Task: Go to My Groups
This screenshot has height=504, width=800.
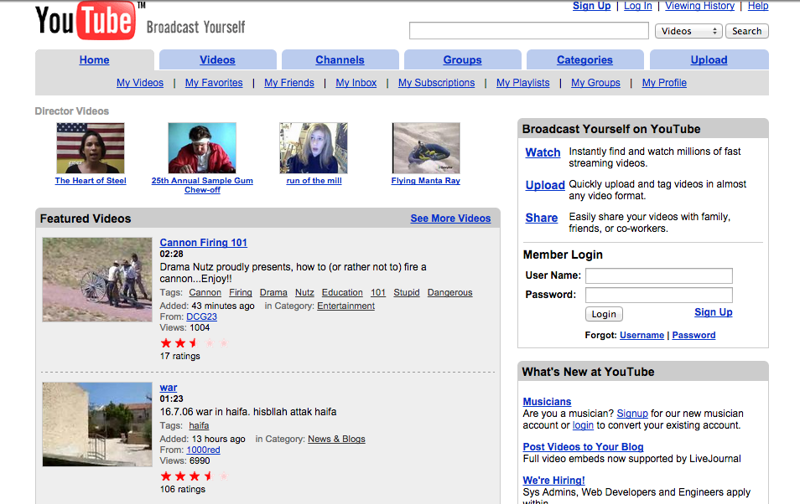Action: [x=595, y=83]
